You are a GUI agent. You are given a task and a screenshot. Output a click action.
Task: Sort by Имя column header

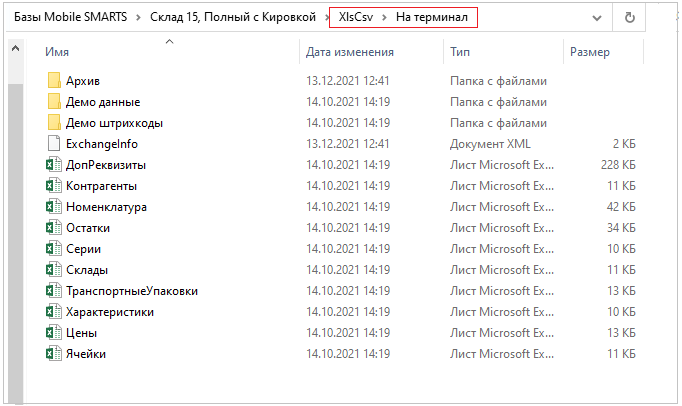pyautogui.click(x=57, y=52)
